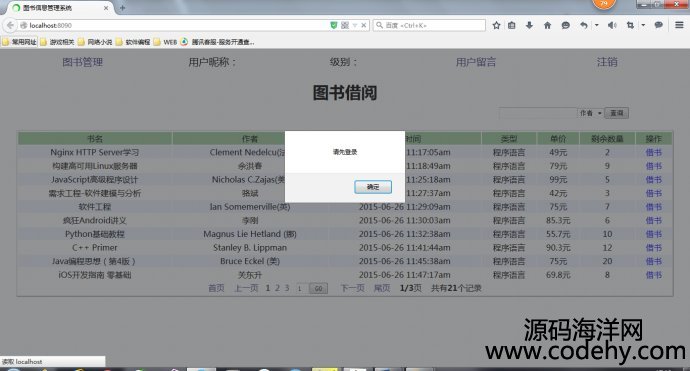Click the mute speaker icon in toolbar
Viewport: 690px width, 371px height.
coord(612,26)
